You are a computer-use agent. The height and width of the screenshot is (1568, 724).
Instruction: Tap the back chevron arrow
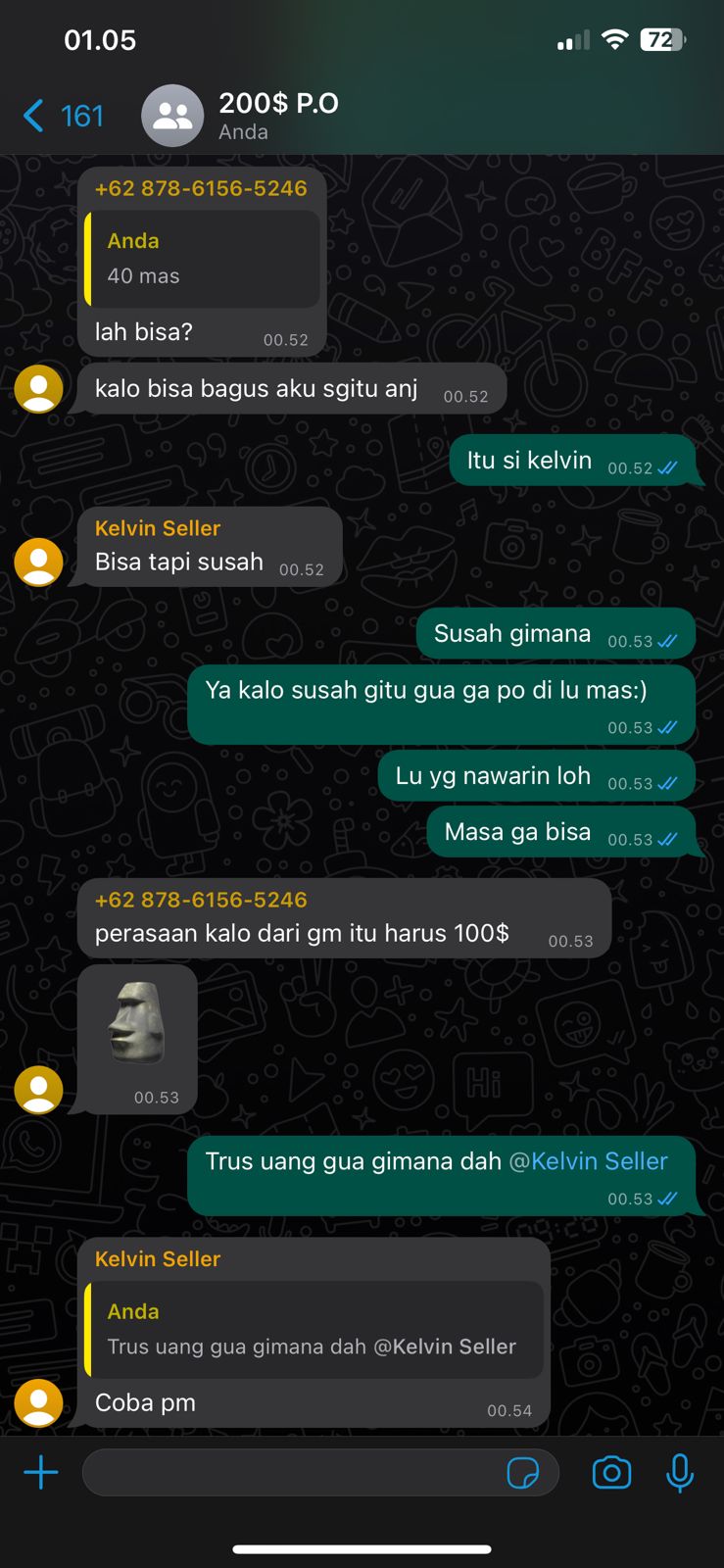coord(33,116)
